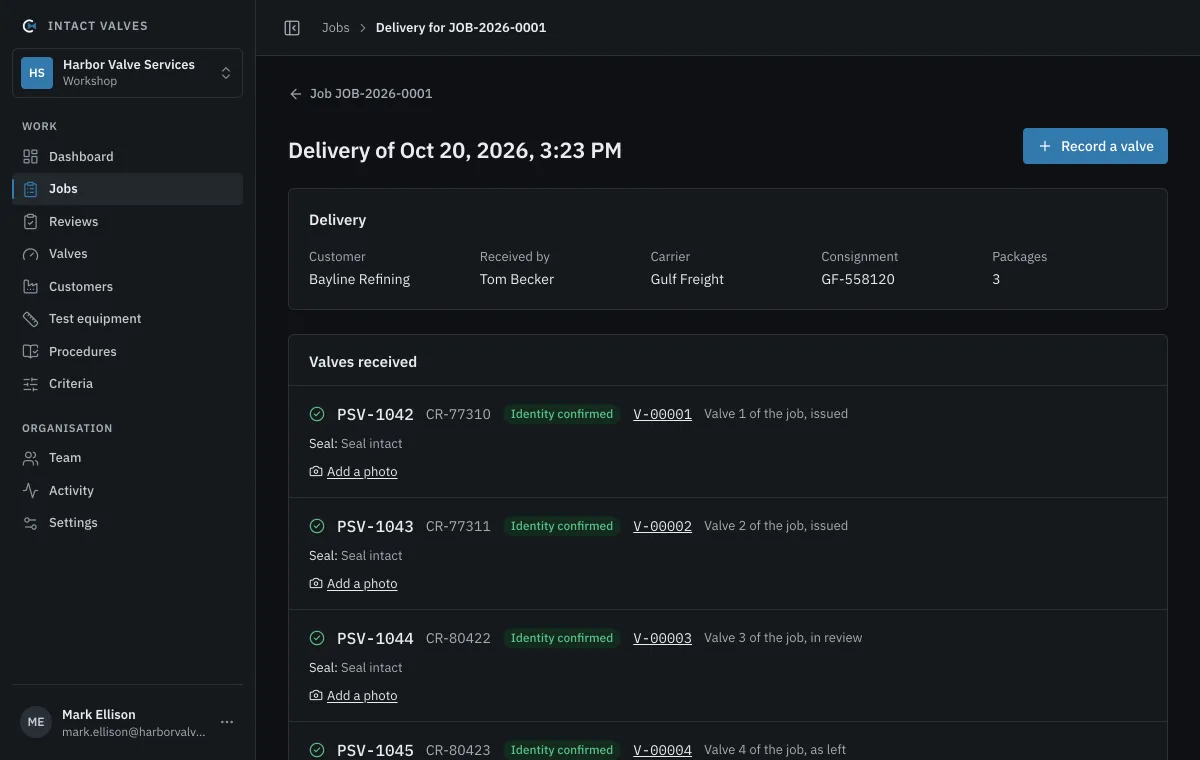Click Identity confirmed badge on PSV-1042
The image size is (1200, 760).
pyautogui.click(x=562, y=414)
